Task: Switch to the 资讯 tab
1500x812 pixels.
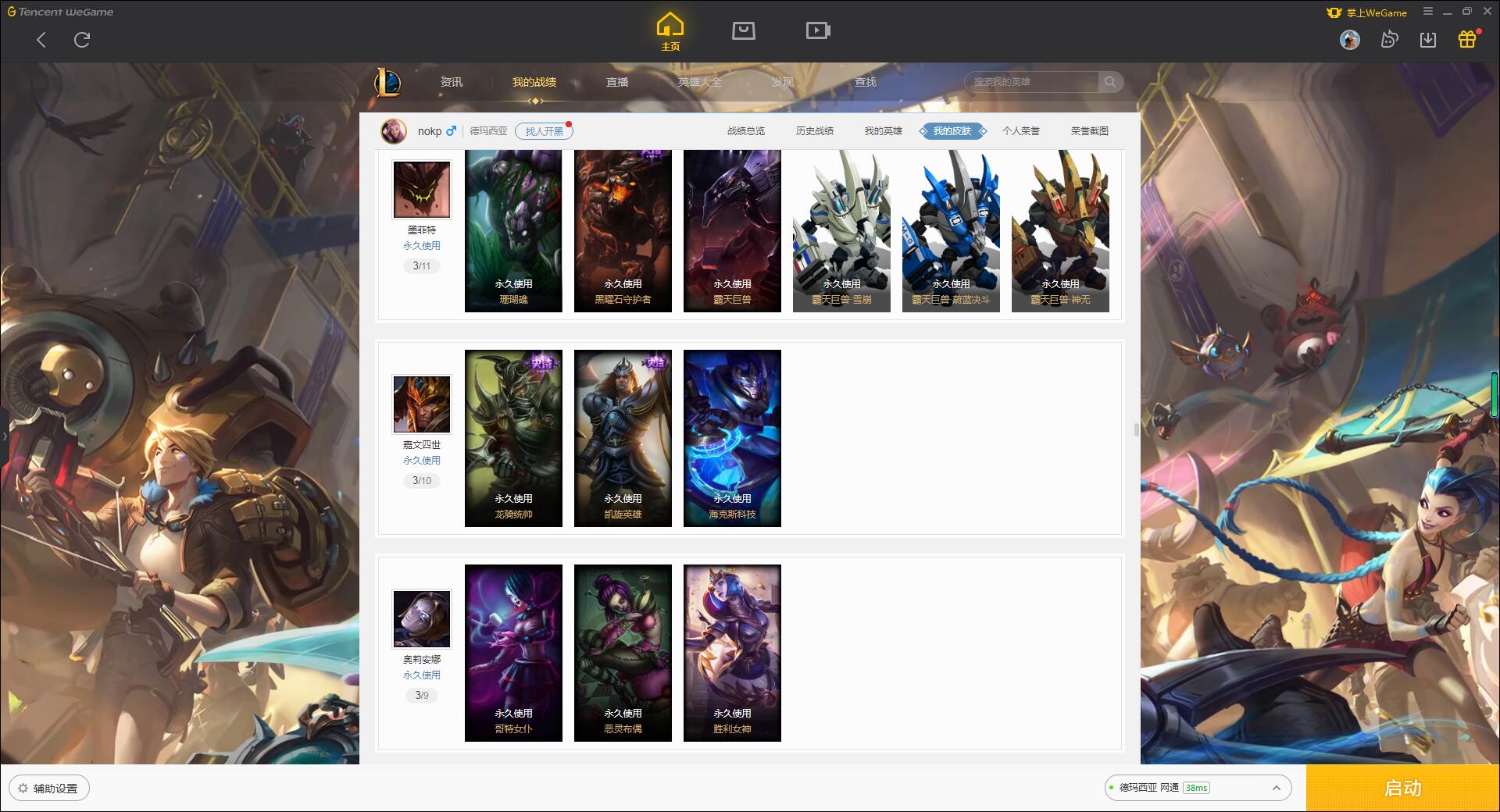Action: (x=452, y=82)
